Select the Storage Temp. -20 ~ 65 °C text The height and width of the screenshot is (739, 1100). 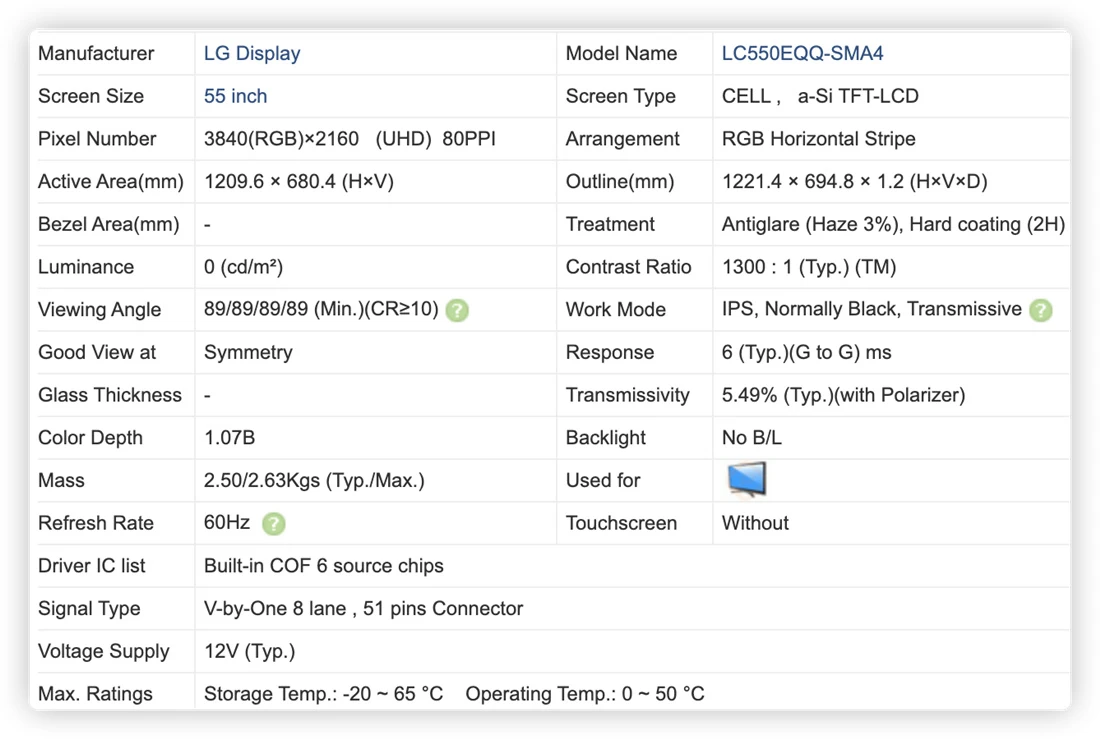click(323, 694)
